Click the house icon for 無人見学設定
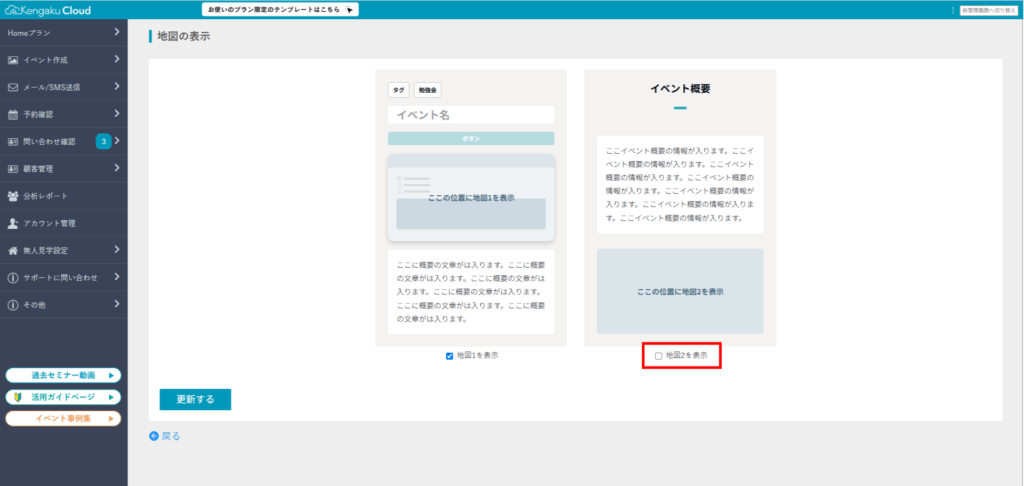Image resolution: width=1024 pixels, height=486 pixels. tap(13, 250)
